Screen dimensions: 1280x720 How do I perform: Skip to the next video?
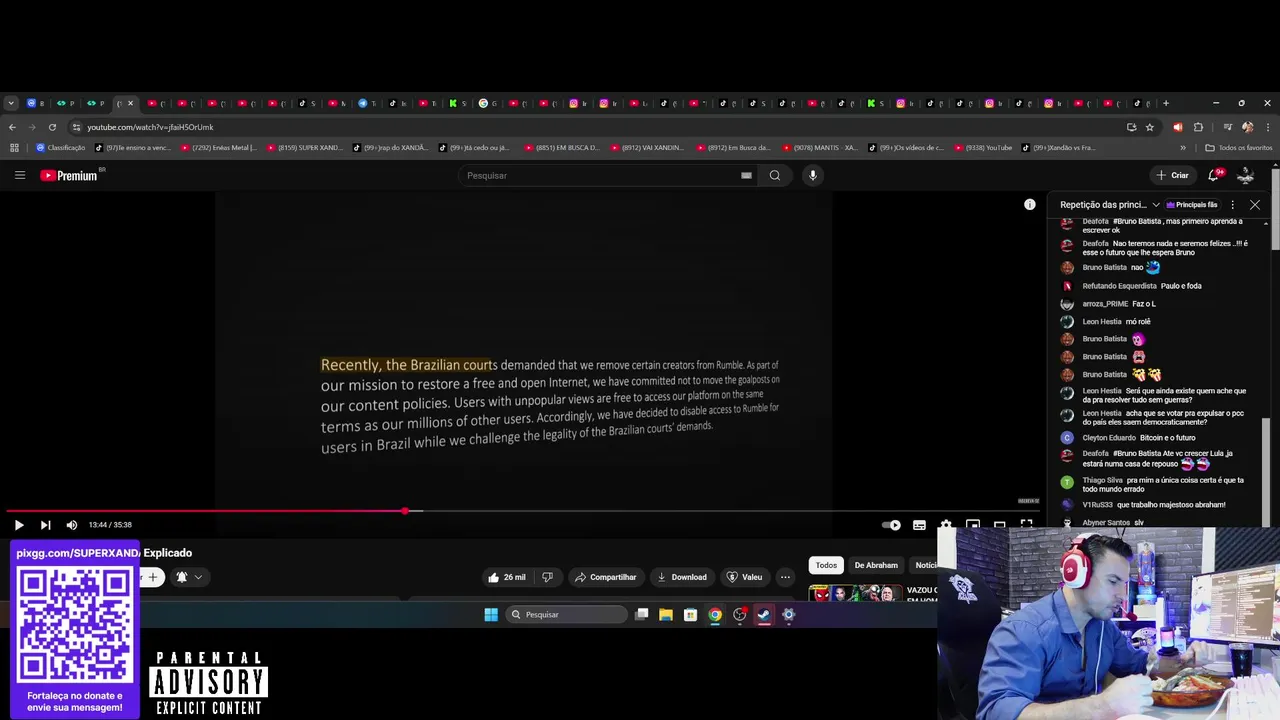coord(45,525)
